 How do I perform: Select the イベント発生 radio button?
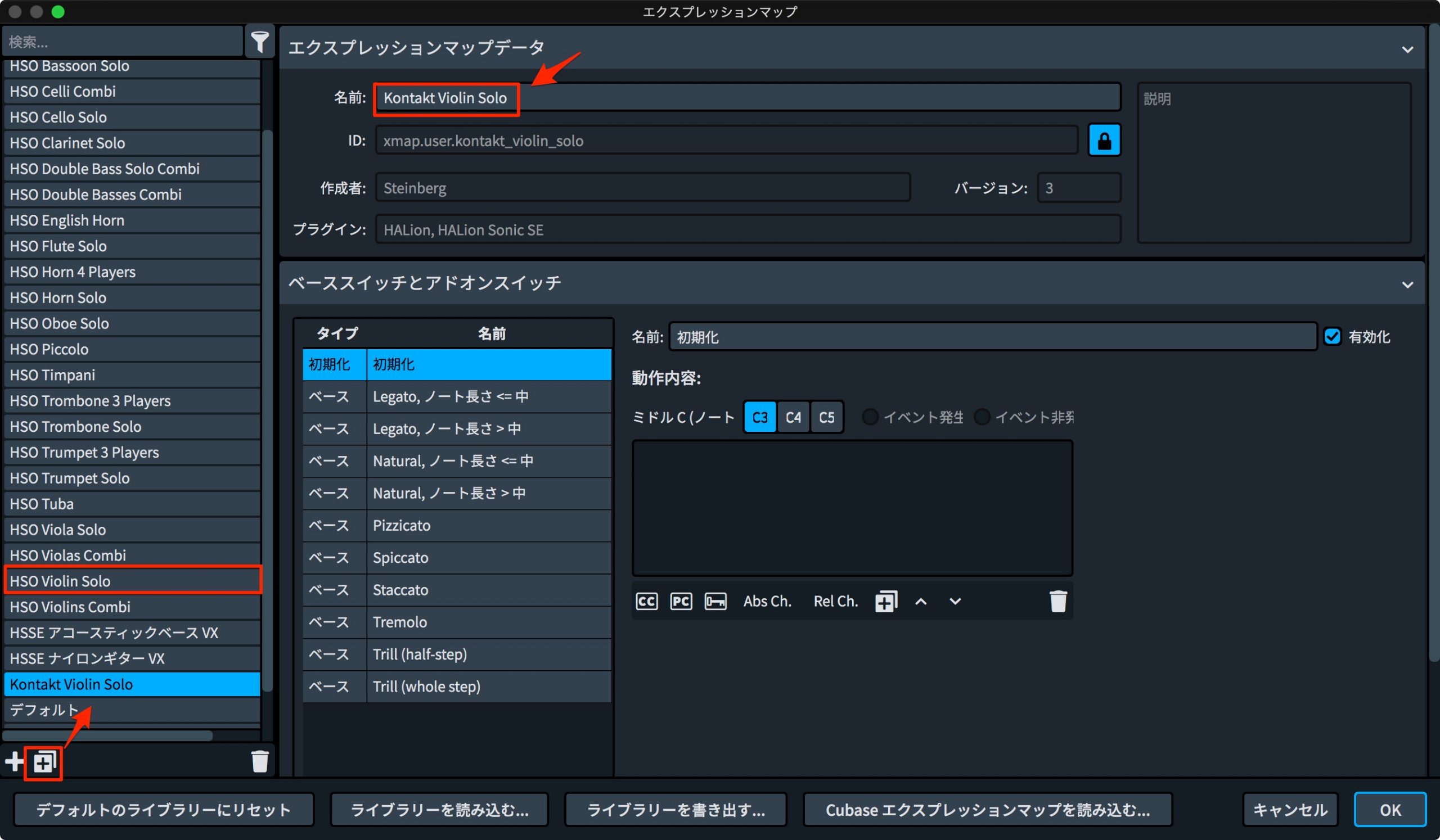click(870, 417)
